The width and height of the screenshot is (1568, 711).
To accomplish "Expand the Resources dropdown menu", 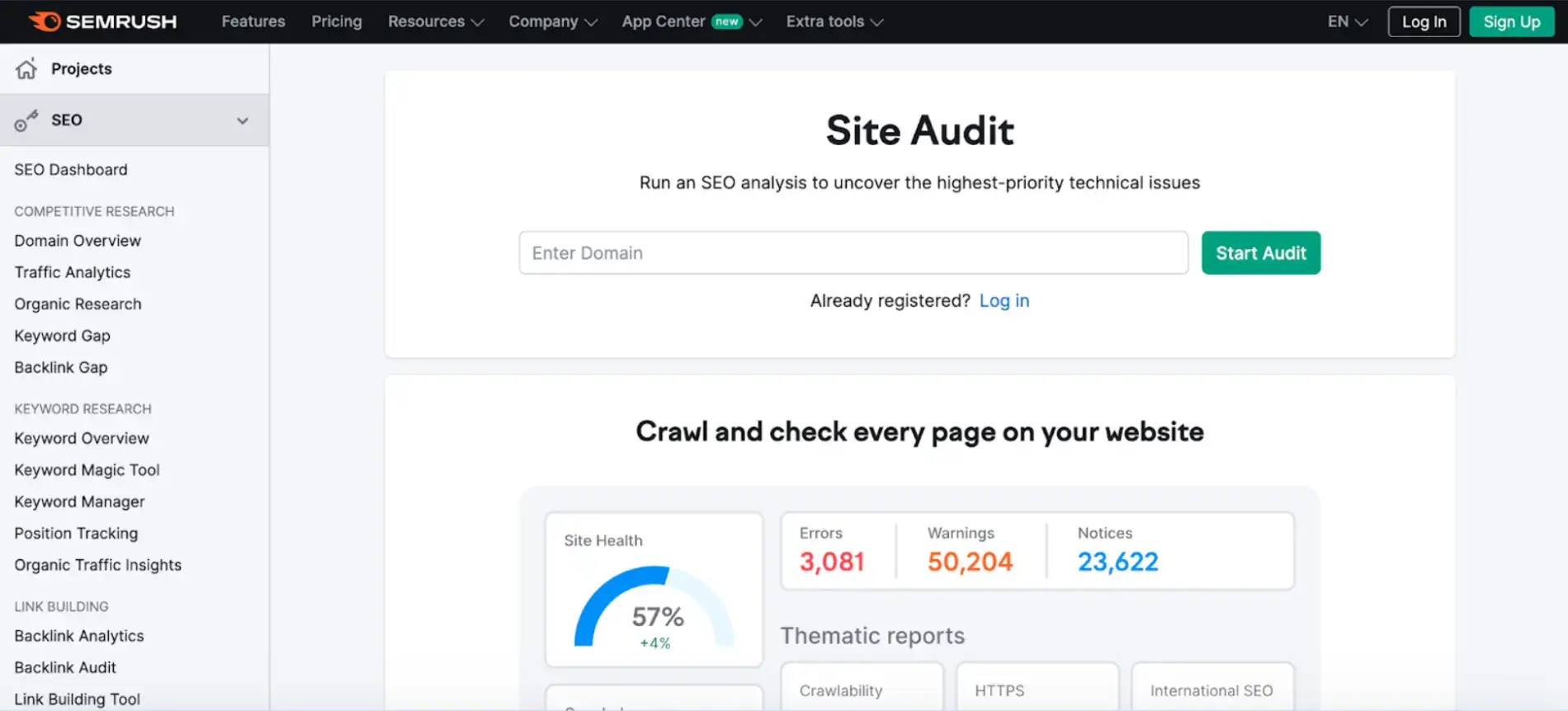I will point(436,21).
